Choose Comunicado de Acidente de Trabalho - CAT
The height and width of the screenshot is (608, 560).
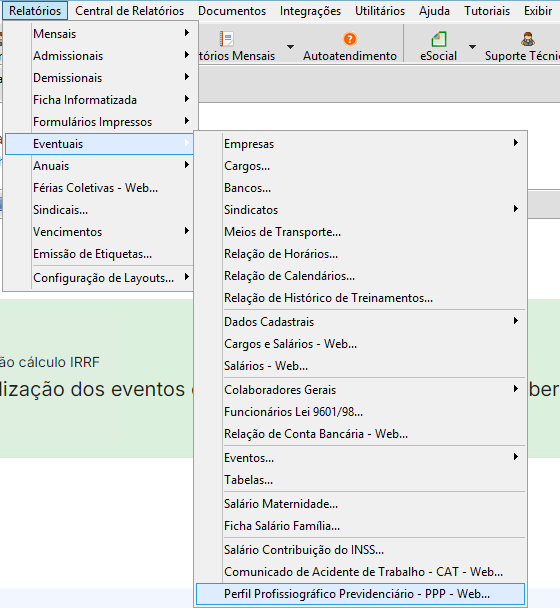(x=360, y=572)
